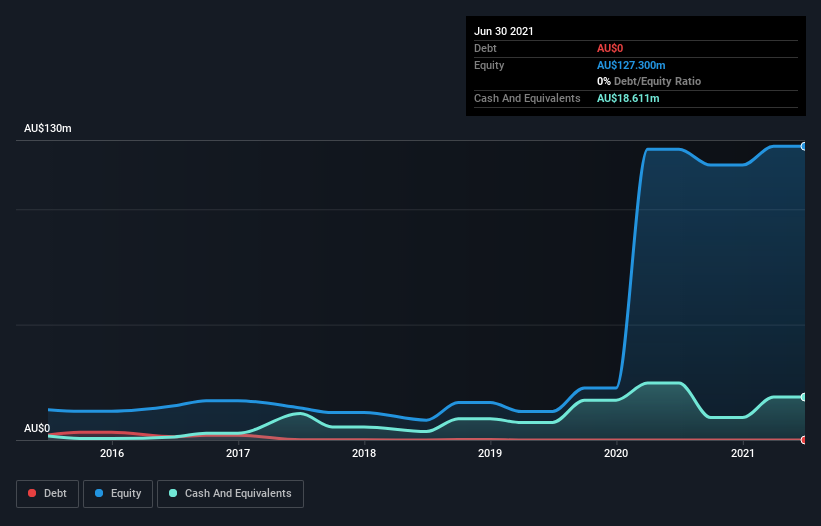Toggle the Debt series legend button
821x526 pixels.
click(x=47, y=494)
